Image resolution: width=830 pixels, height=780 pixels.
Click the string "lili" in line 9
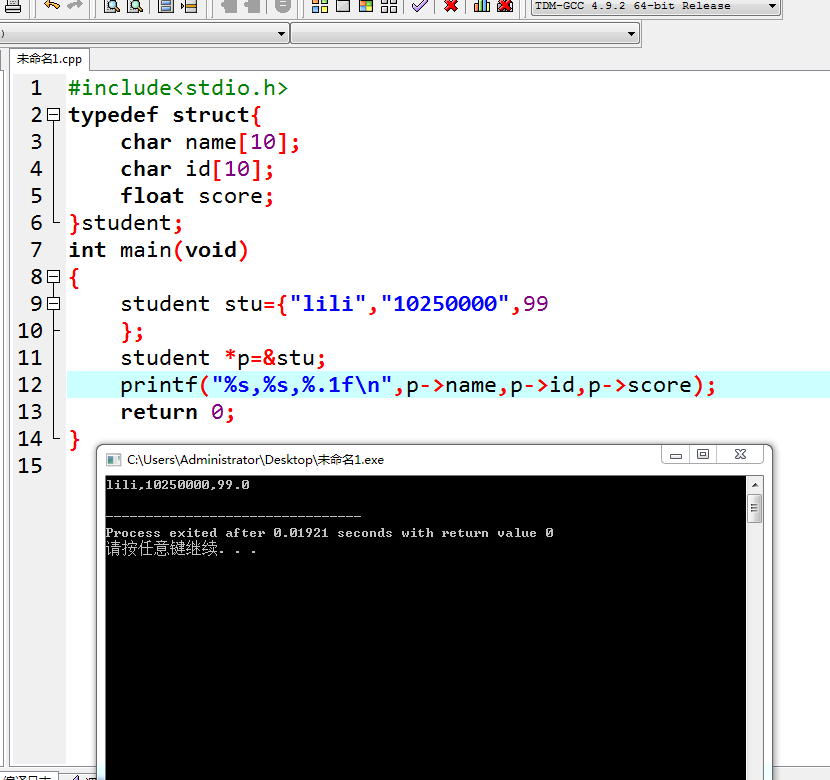click(328, 303)
